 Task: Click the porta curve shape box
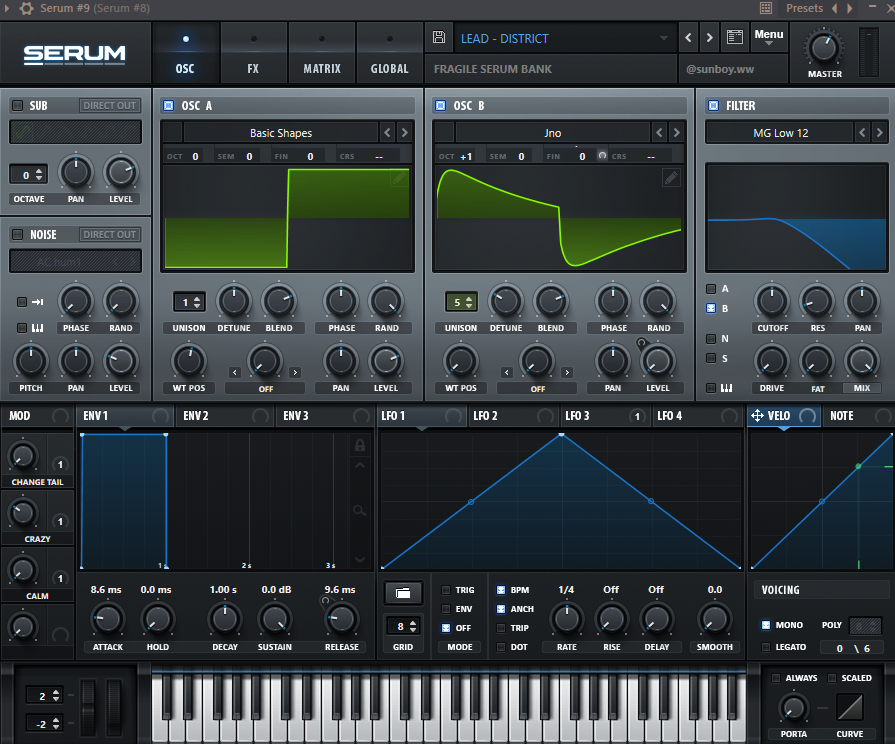coord(850,707)
